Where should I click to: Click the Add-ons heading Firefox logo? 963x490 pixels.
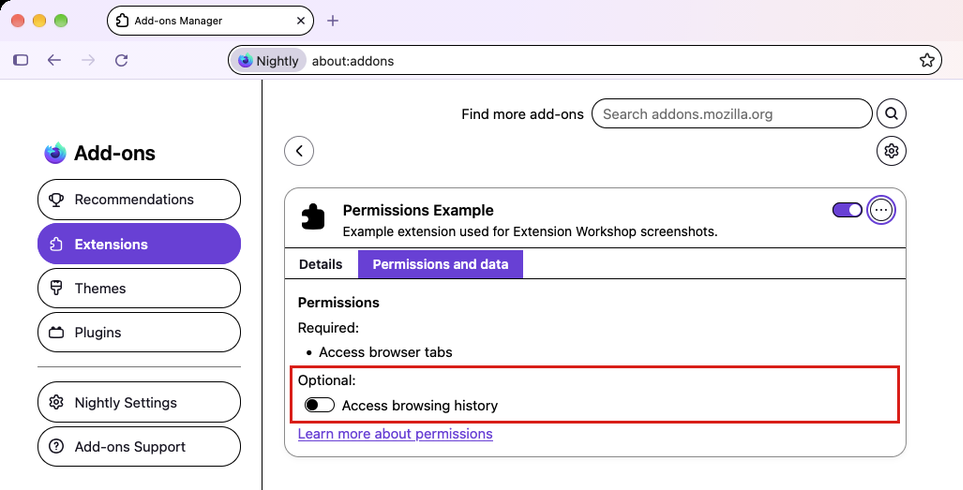click(x=55, y=153)
